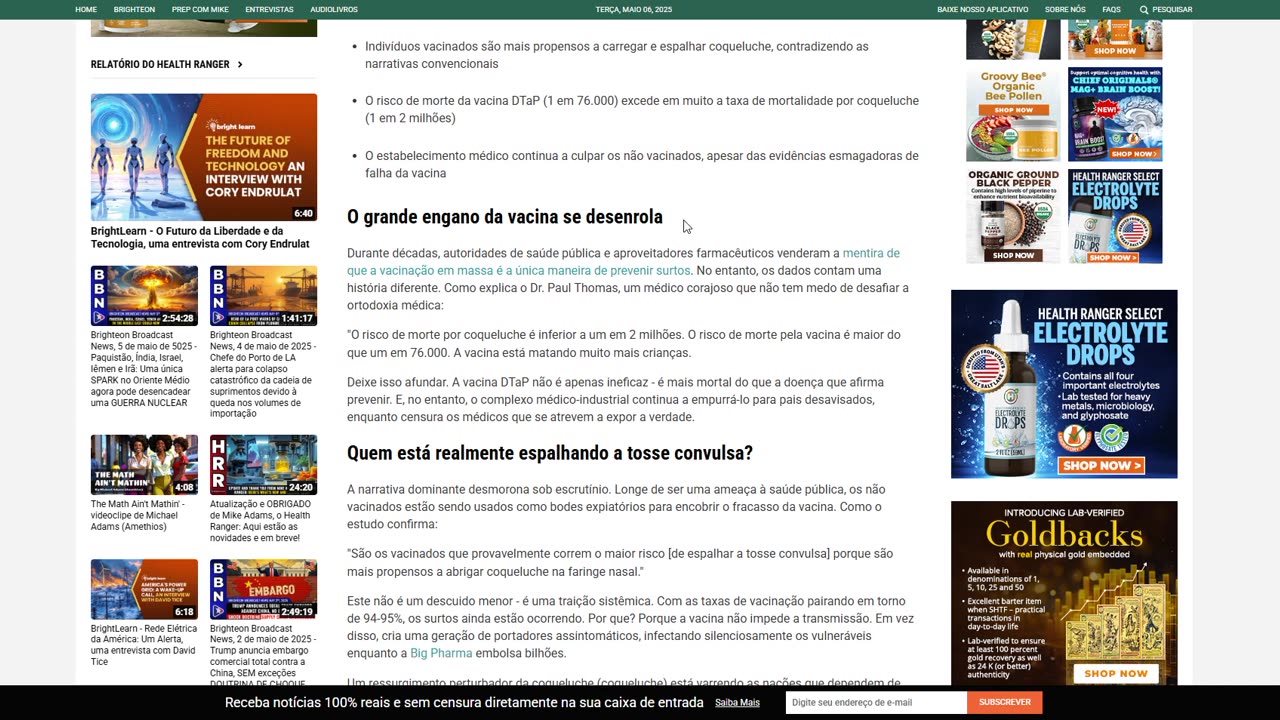
Task: Click SHOP NOW on large Electrolyte Drops banner
Action: pos(1100,465)
